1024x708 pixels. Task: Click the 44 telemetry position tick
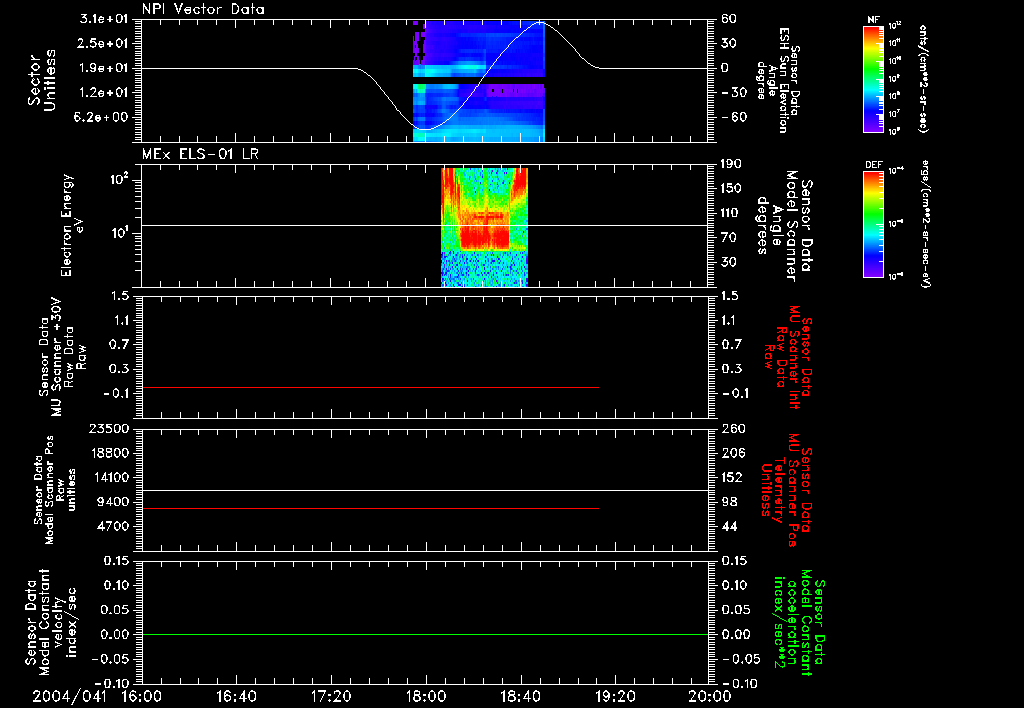[729, 526]
